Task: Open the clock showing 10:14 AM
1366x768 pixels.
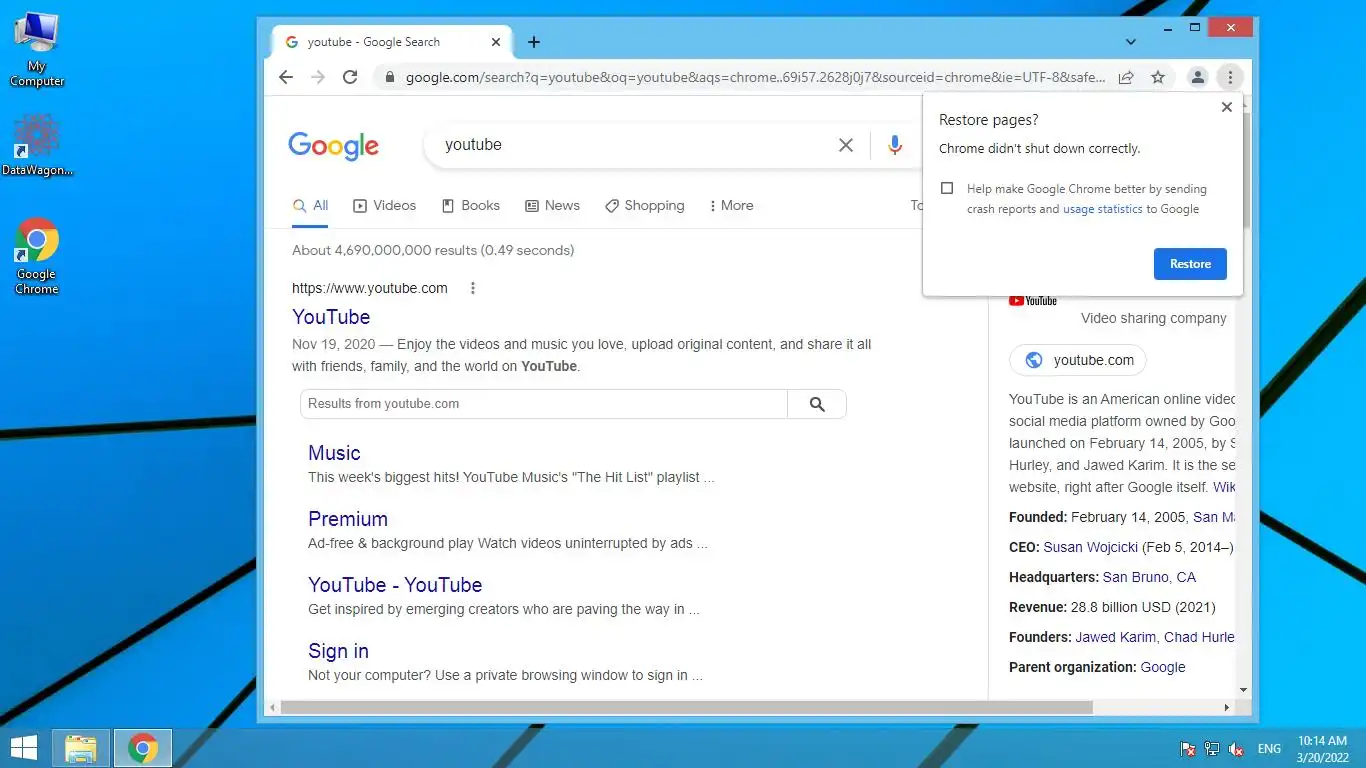Action: (x=1323, y=749)
